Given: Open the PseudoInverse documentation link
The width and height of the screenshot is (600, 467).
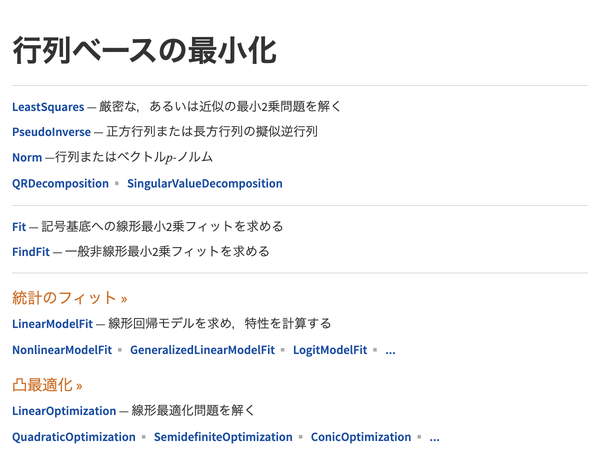Looking at the screenshot, I should [52, 132].
